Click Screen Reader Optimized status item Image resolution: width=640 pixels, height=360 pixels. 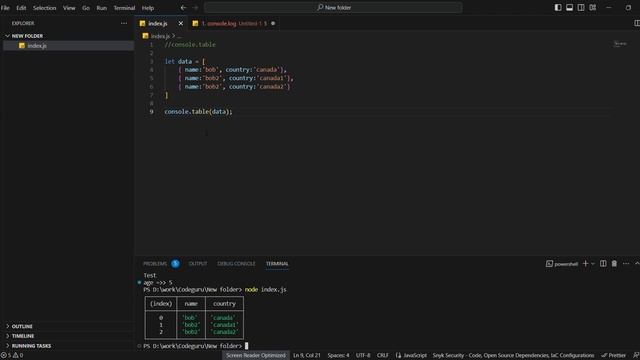[x=256, y=356]
